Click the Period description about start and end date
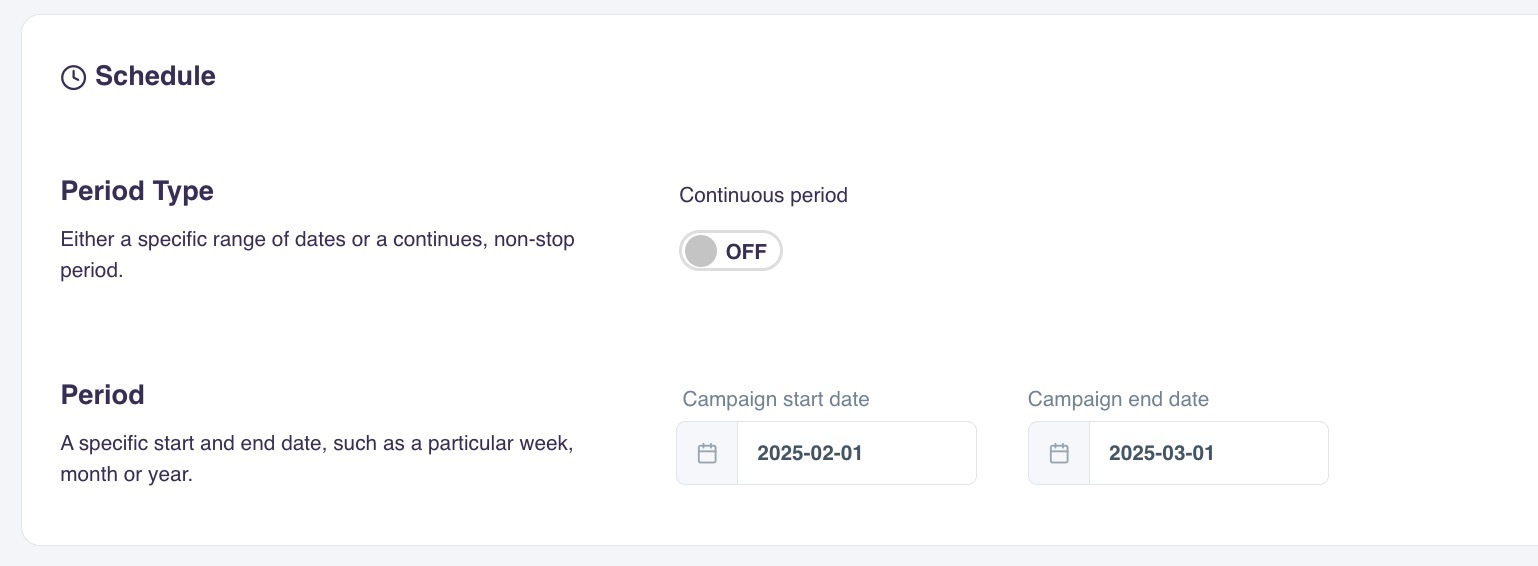This screenshot has width=1538, height=566. point(316,458)
